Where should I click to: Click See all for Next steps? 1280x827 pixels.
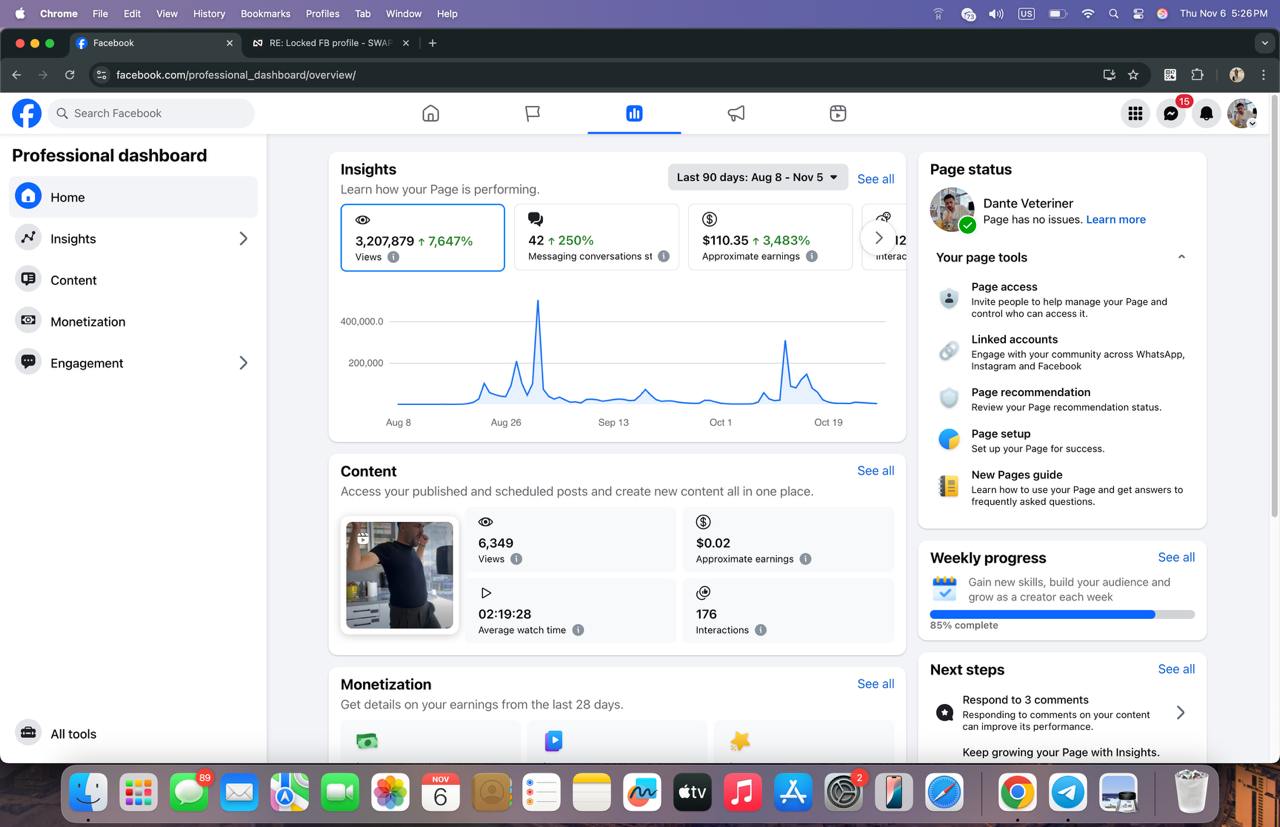[x=1176, y=669]
